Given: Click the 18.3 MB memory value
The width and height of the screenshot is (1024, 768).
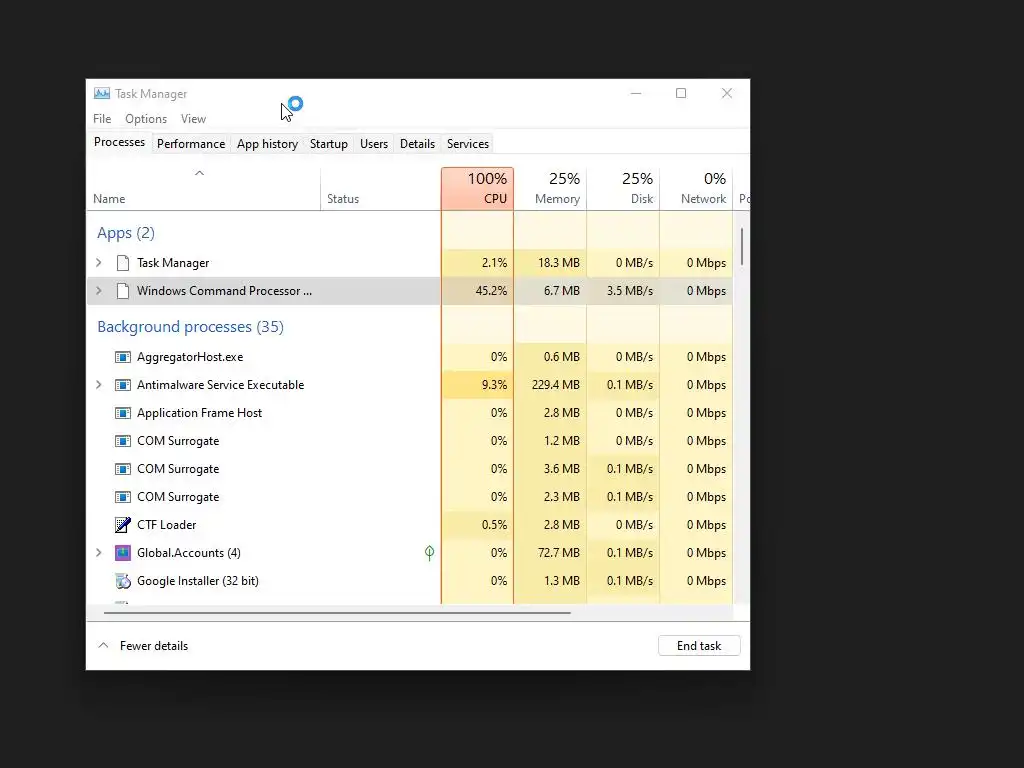Looking at the screenshot, I should (559, 263).
